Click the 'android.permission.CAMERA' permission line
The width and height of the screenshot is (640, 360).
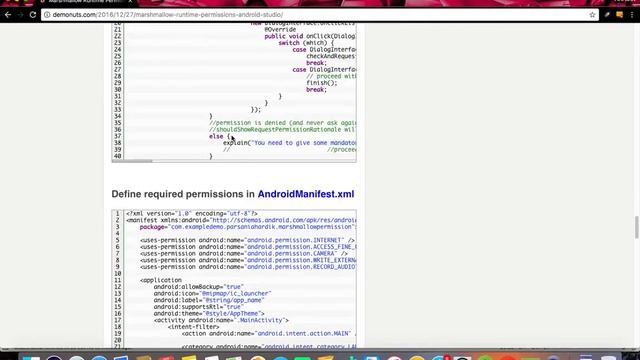pyautogui.click(x=244, y=253)
